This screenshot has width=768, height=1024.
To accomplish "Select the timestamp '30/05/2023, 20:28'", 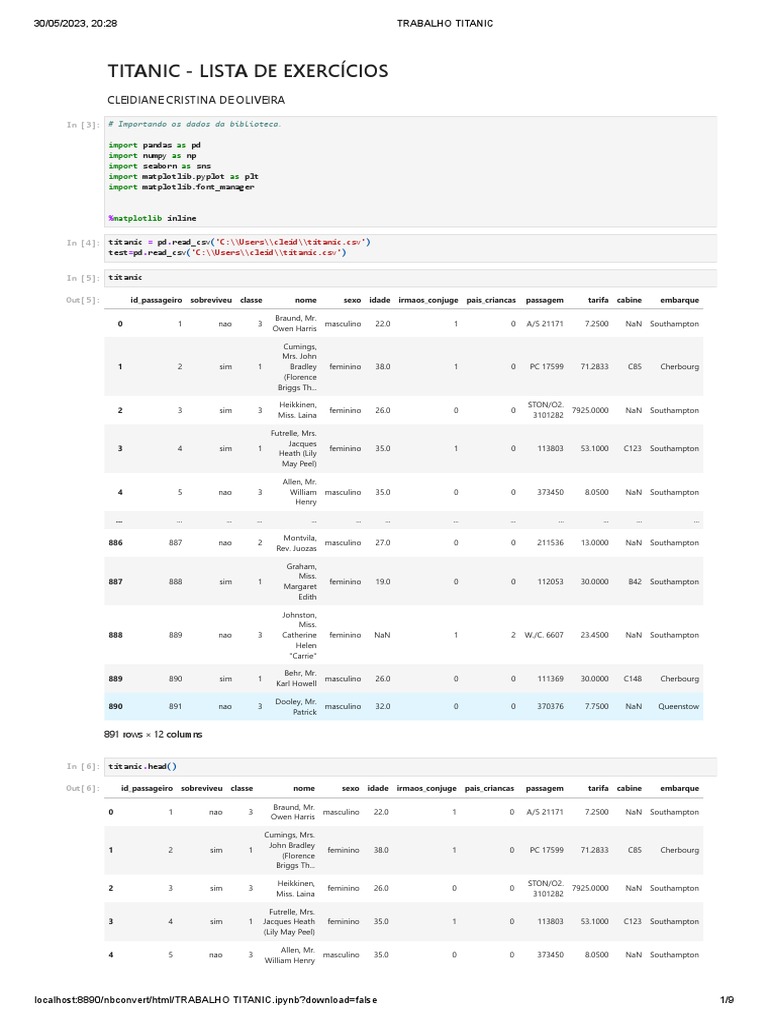I will [x=75, y=24].
